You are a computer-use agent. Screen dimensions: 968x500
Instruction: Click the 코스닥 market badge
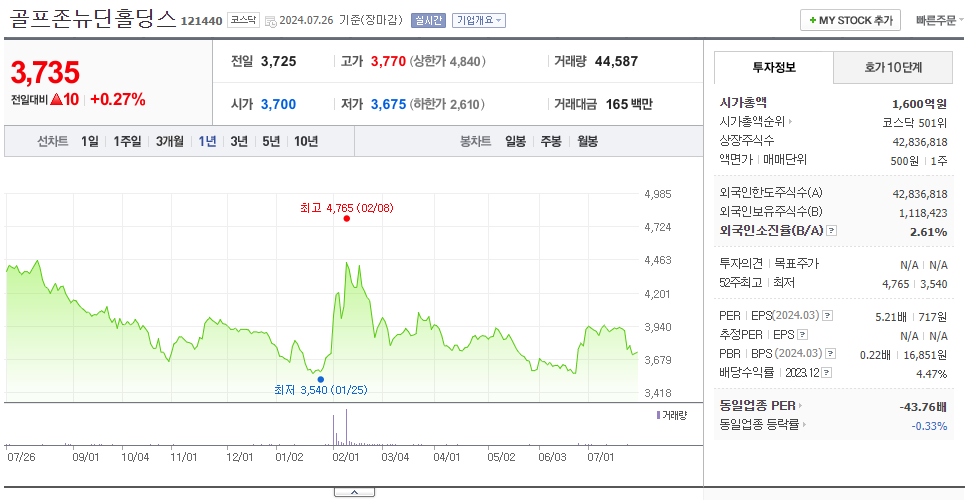[244, 20]
